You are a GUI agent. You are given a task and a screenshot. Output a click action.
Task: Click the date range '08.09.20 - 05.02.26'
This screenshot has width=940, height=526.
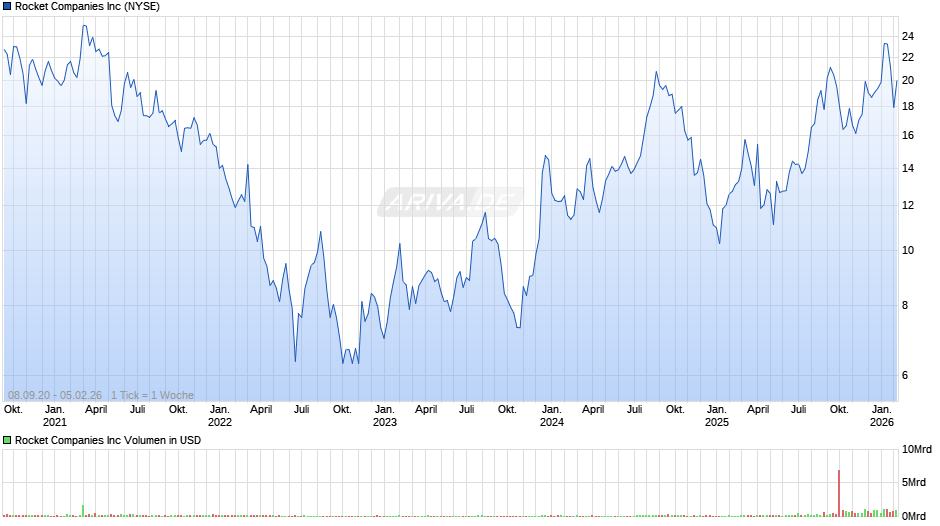55,395
